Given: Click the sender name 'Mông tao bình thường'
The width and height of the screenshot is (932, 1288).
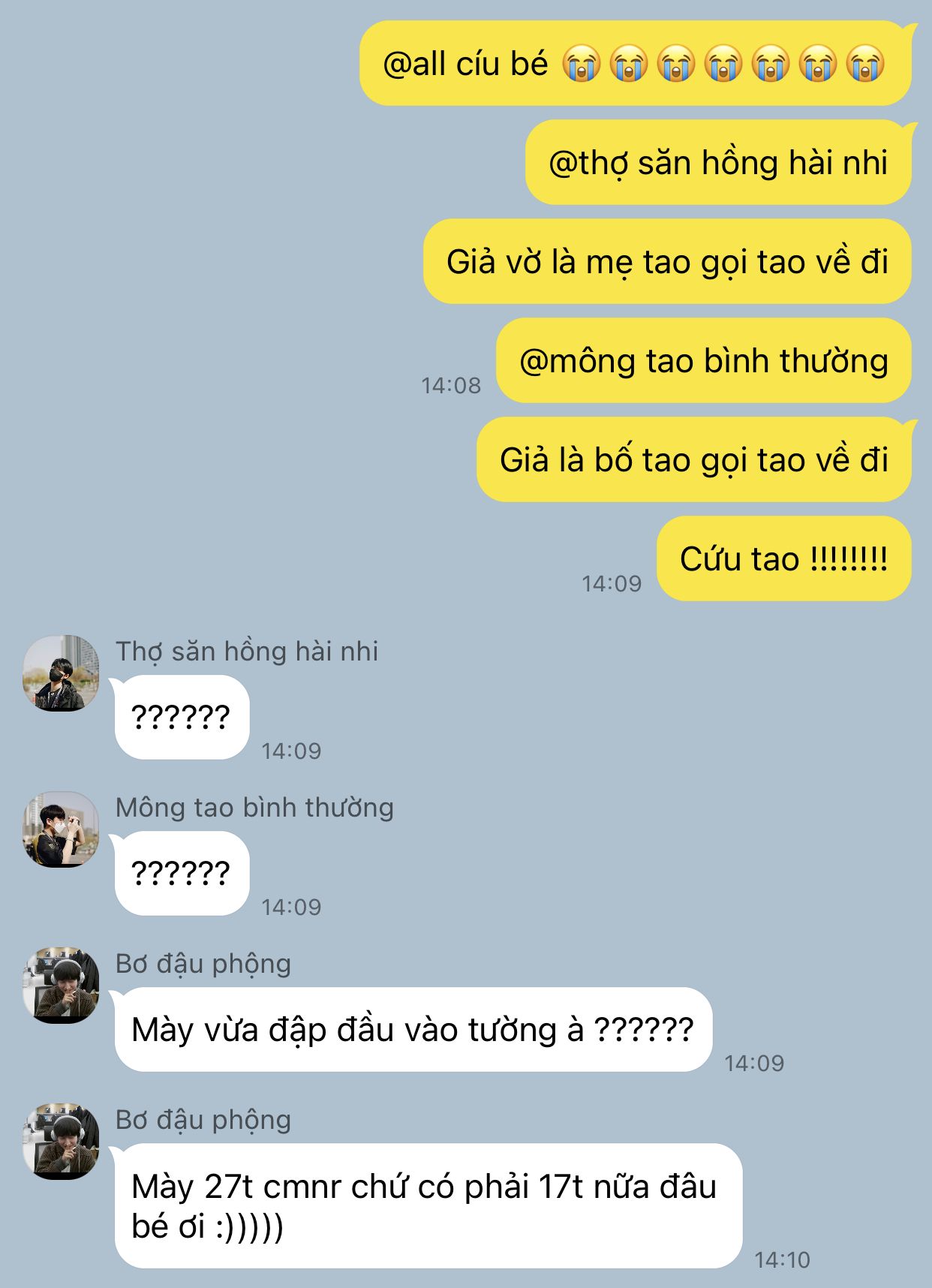Looking at the screenshot, I should click(x=254, y=808).
